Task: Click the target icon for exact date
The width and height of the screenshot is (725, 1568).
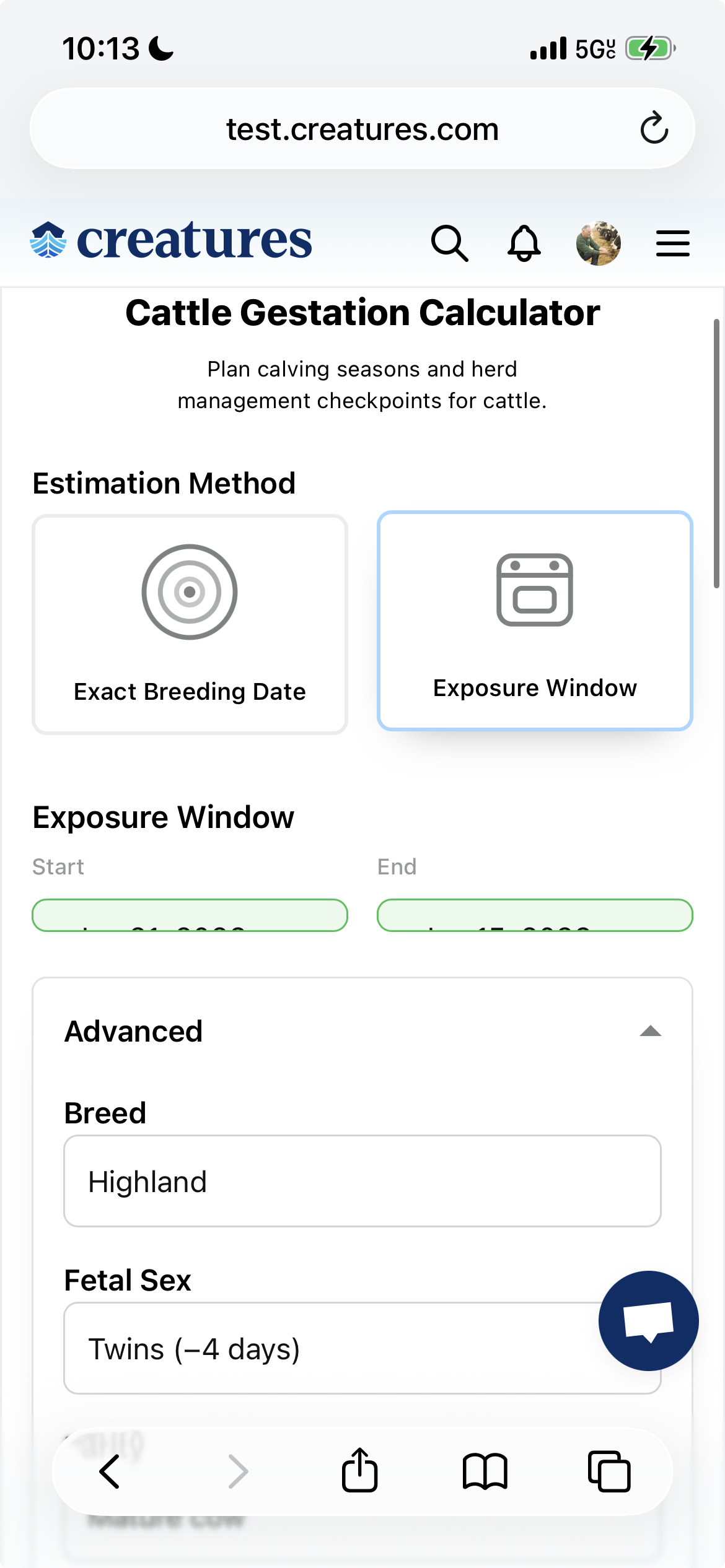Action: tap(190, 592)
